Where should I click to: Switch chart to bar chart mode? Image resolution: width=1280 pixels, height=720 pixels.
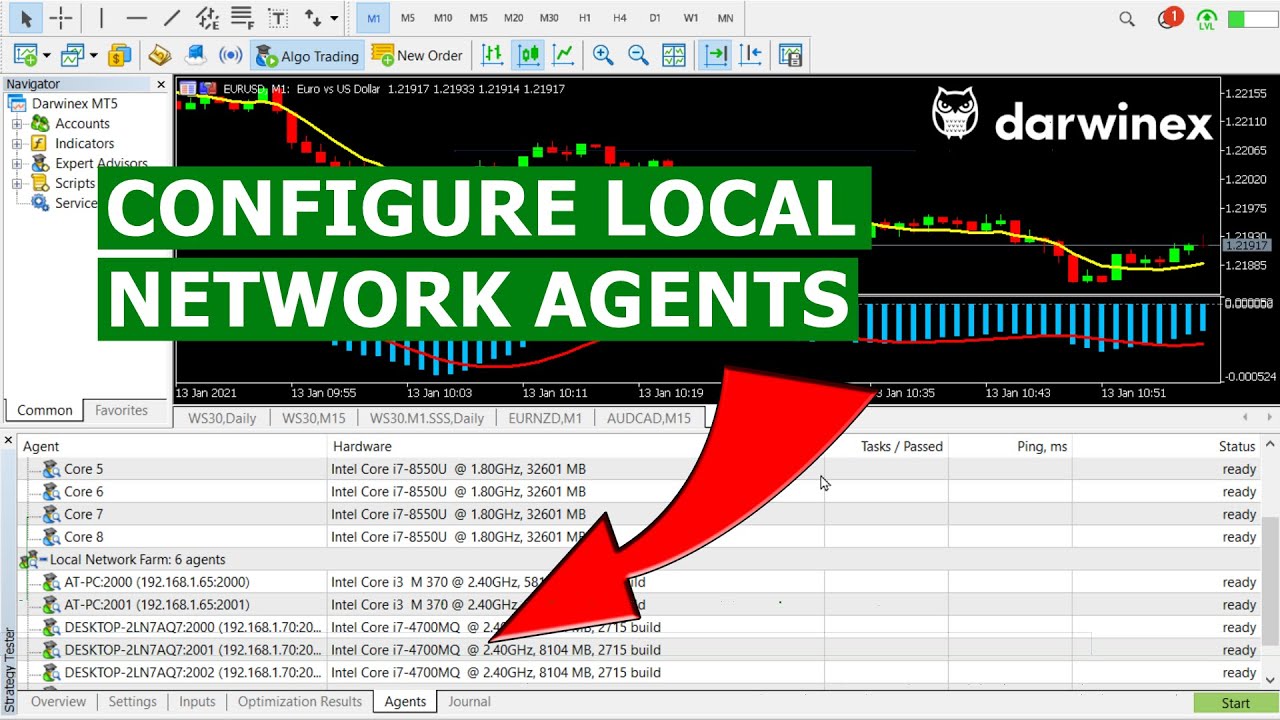492,56
